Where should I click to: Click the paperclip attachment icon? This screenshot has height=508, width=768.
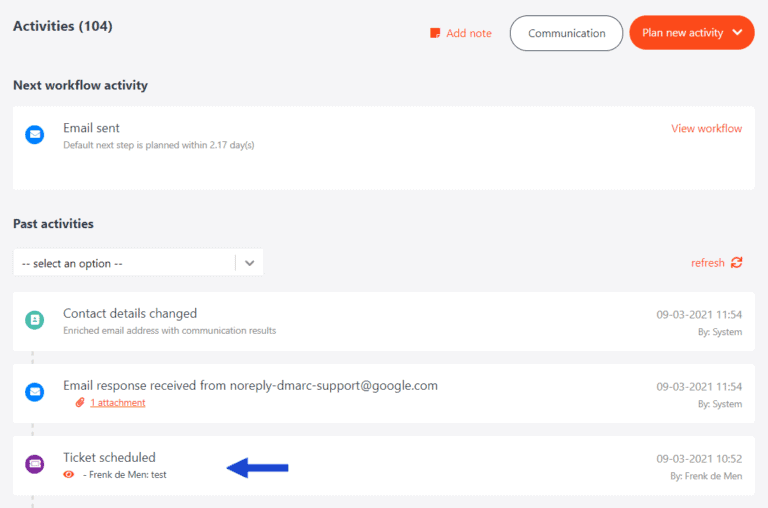pos(80,403)
